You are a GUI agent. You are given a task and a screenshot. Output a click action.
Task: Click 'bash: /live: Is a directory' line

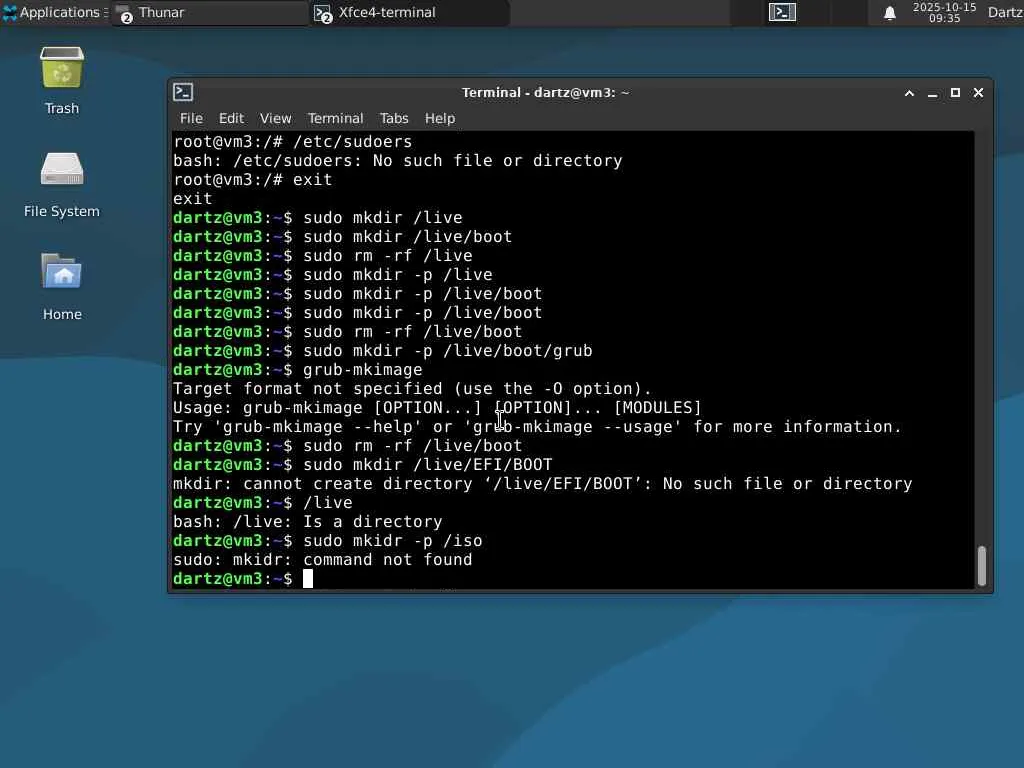tap(307, 522)
